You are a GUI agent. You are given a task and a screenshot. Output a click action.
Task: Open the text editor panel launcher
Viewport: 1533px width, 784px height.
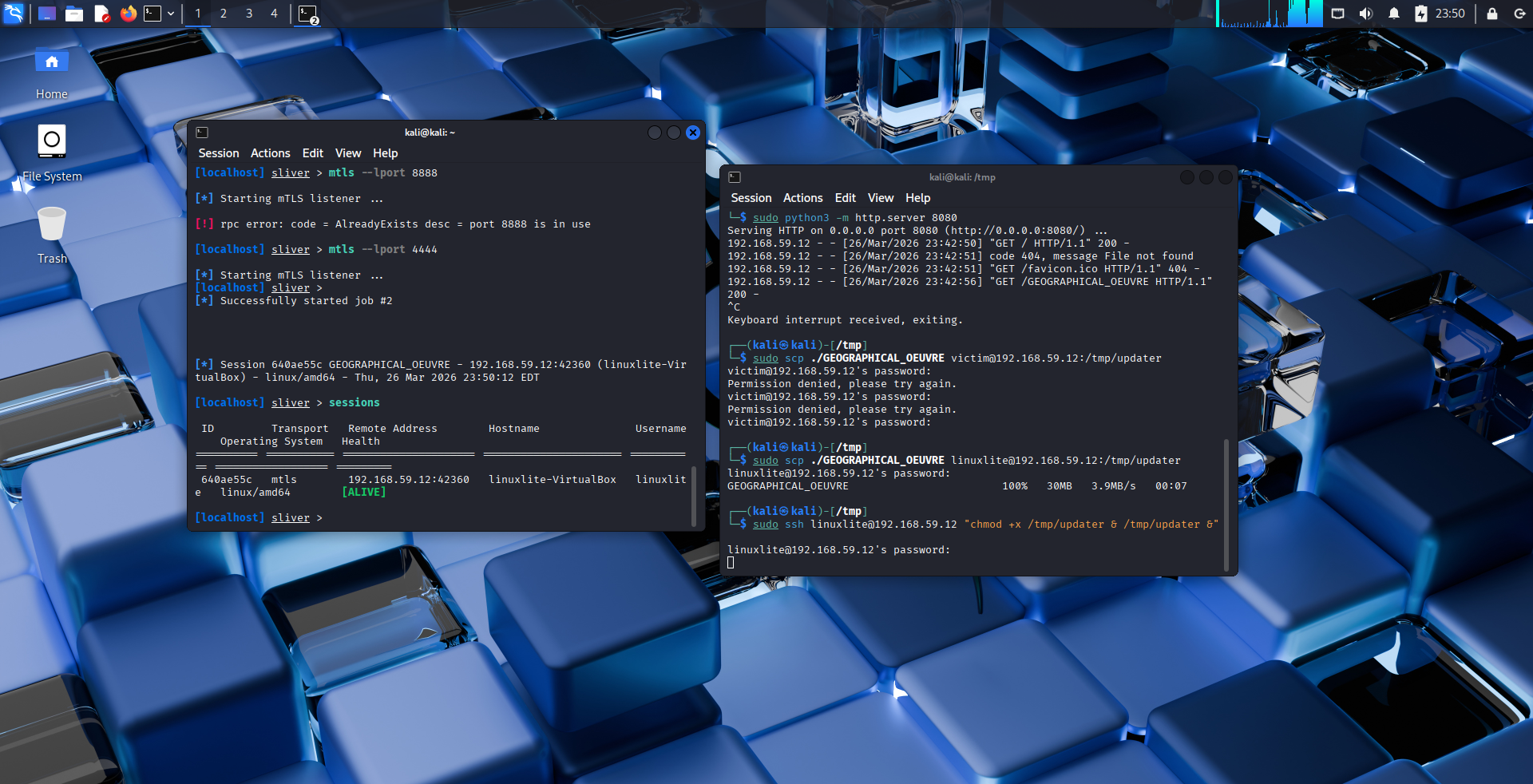[x=101, y=14]
